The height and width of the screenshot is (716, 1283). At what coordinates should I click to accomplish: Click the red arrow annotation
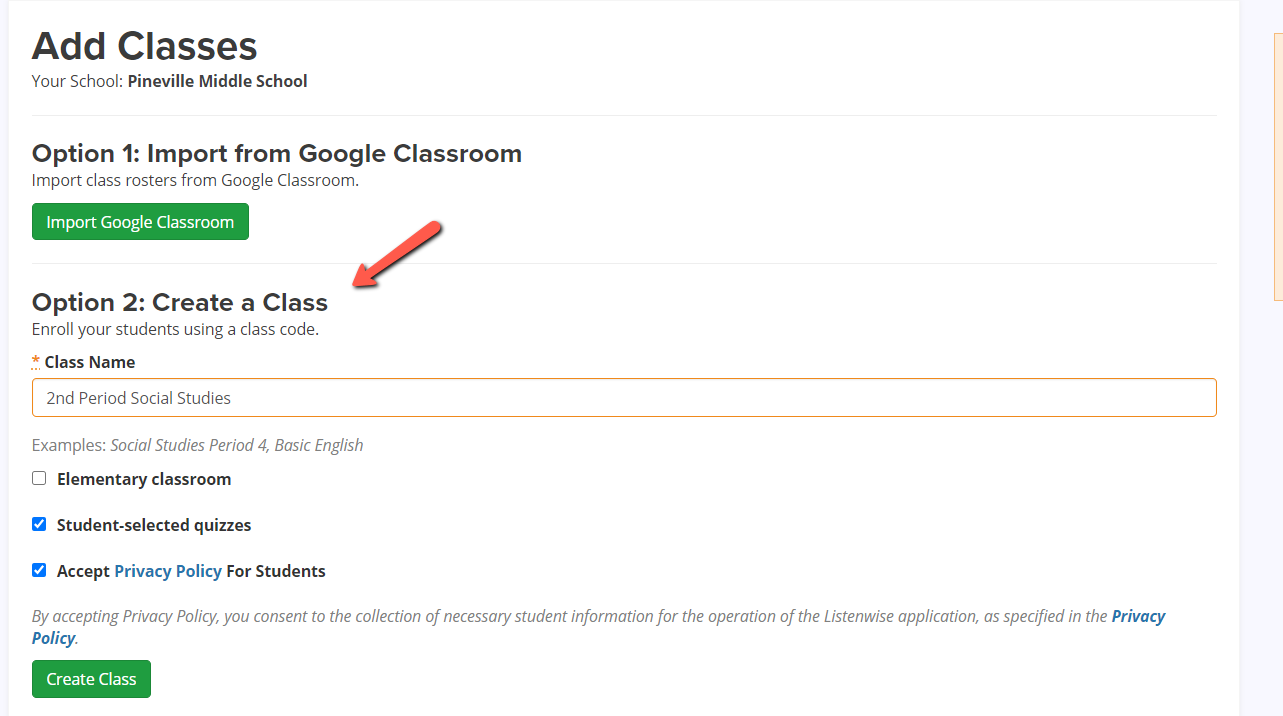397,254
